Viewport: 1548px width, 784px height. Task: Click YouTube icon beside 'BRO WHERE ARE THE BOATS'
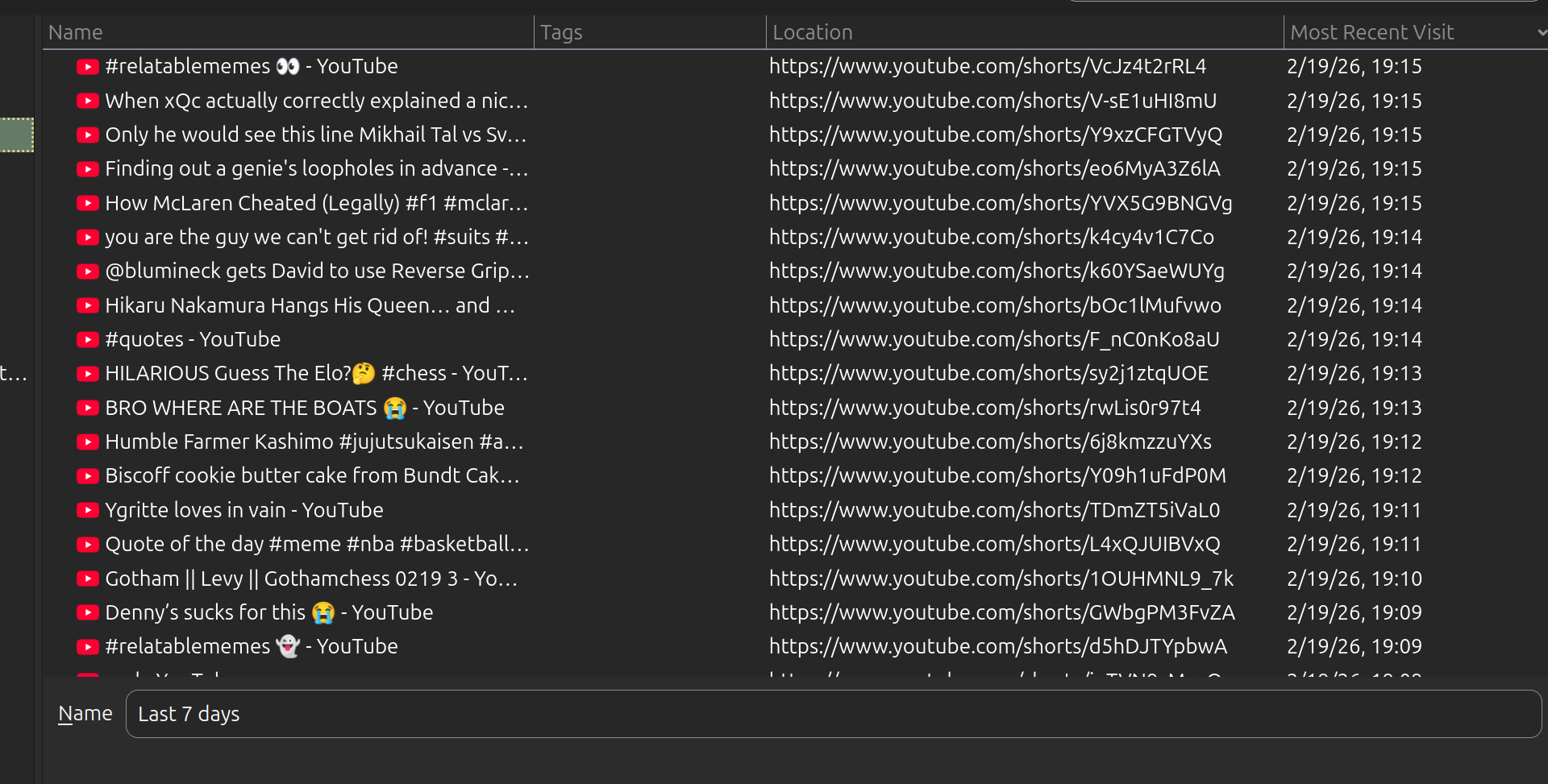[x=88, y=408]
